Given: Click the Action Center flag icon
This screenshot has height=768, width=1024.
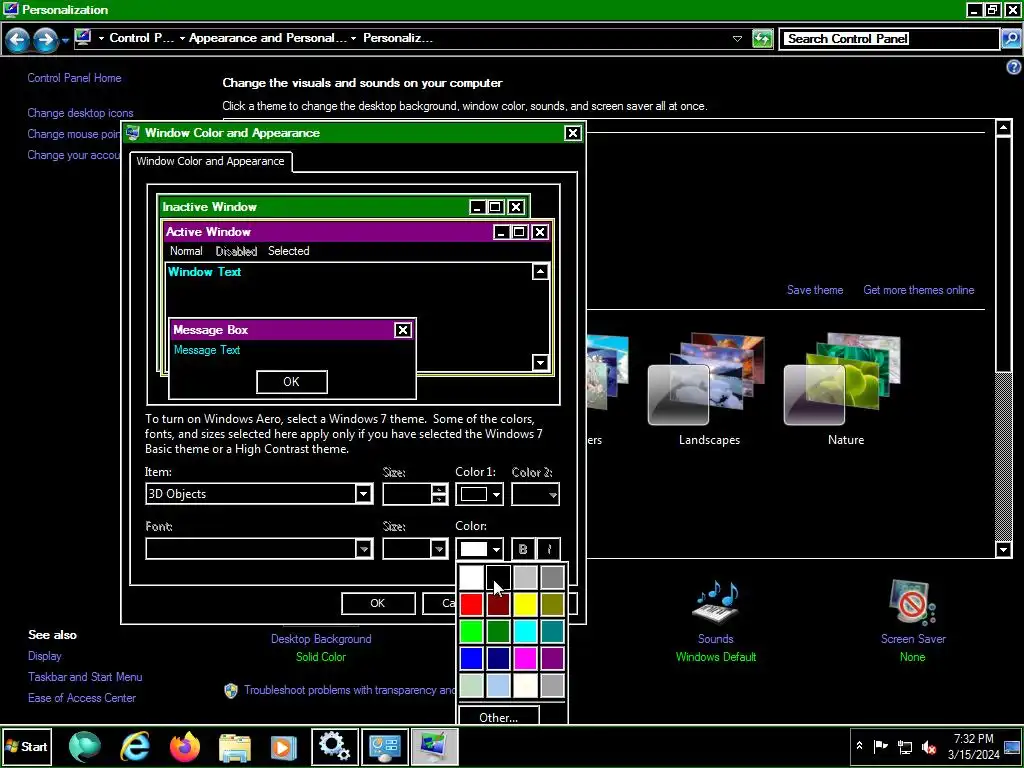Looking at the screenshot, I should pos(881,746).
